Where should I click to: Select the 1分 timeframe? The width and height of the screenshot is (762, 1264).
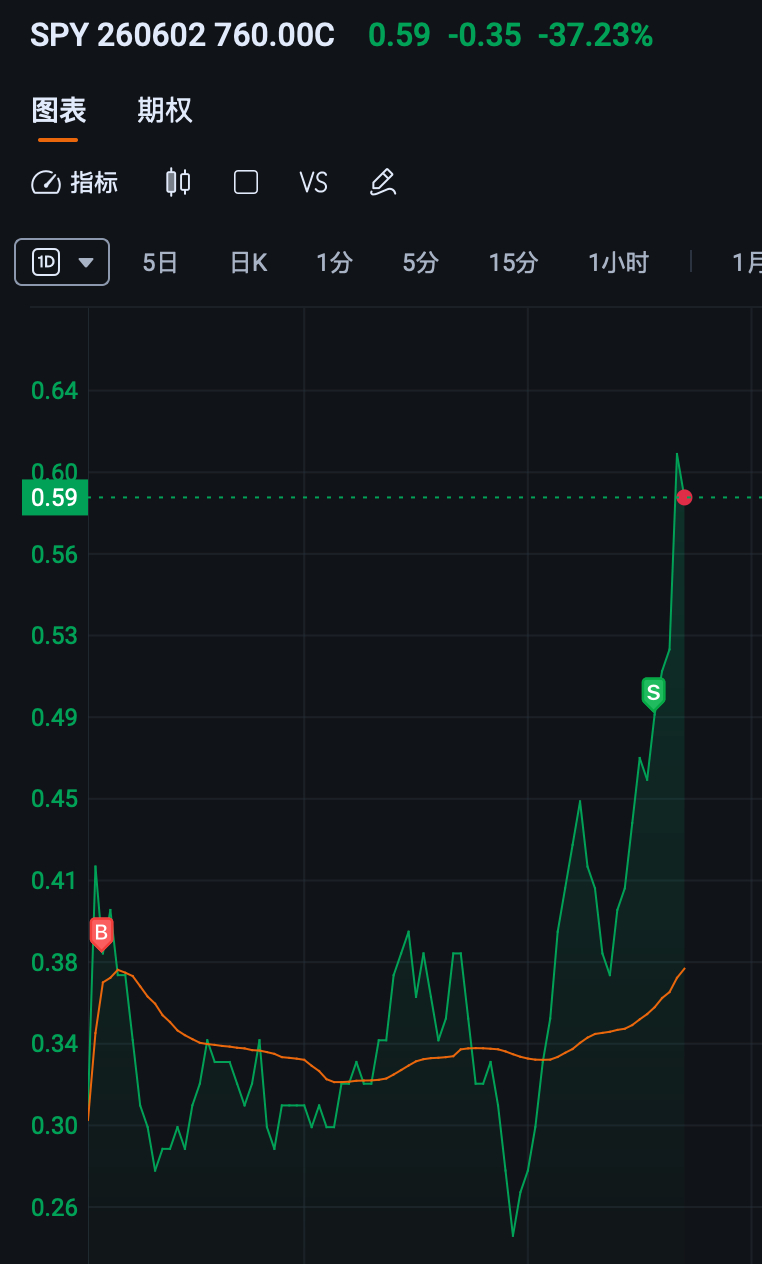pos(335,263)
